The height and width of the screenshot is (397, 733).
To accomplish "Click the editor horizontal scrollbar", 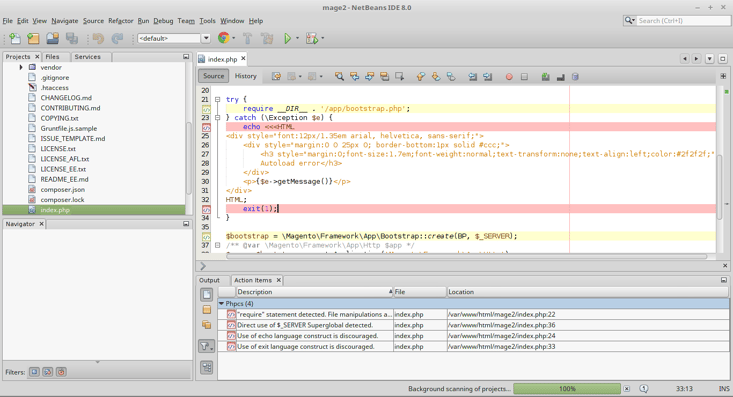I will tap(467, 256).
